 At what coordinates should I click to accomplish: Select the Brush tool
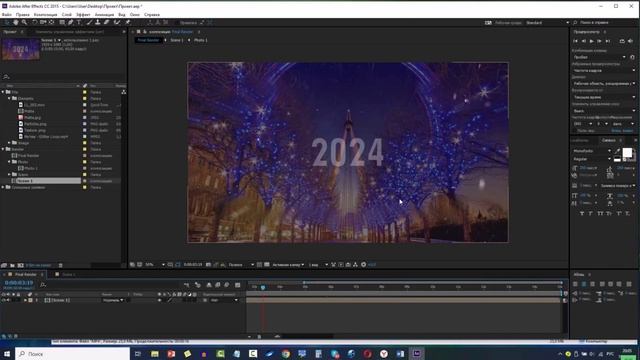[x=89, y=22]
